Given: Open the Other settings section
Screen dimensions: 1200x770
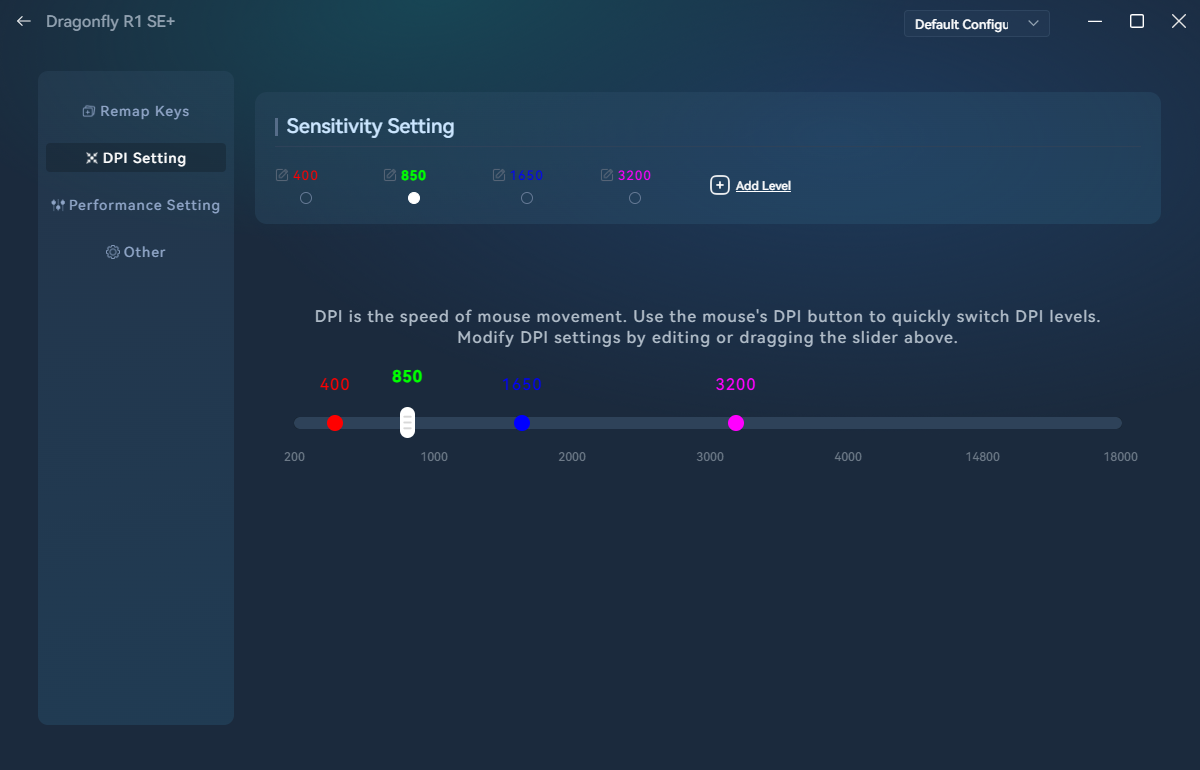Looking at the screenshot, I should (x=136, y=252).
